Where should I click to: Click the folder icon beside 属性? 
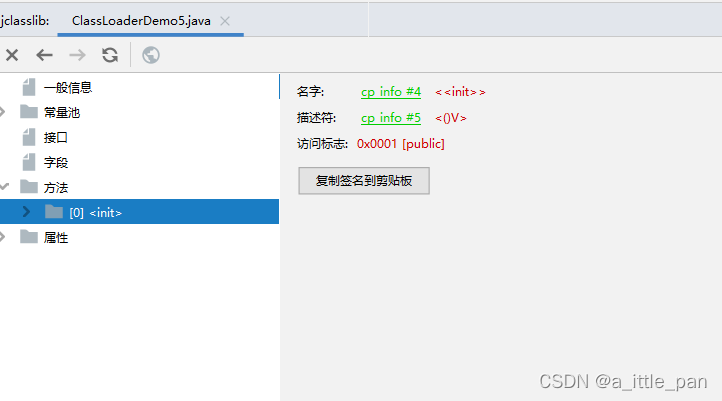pos(29,237)
